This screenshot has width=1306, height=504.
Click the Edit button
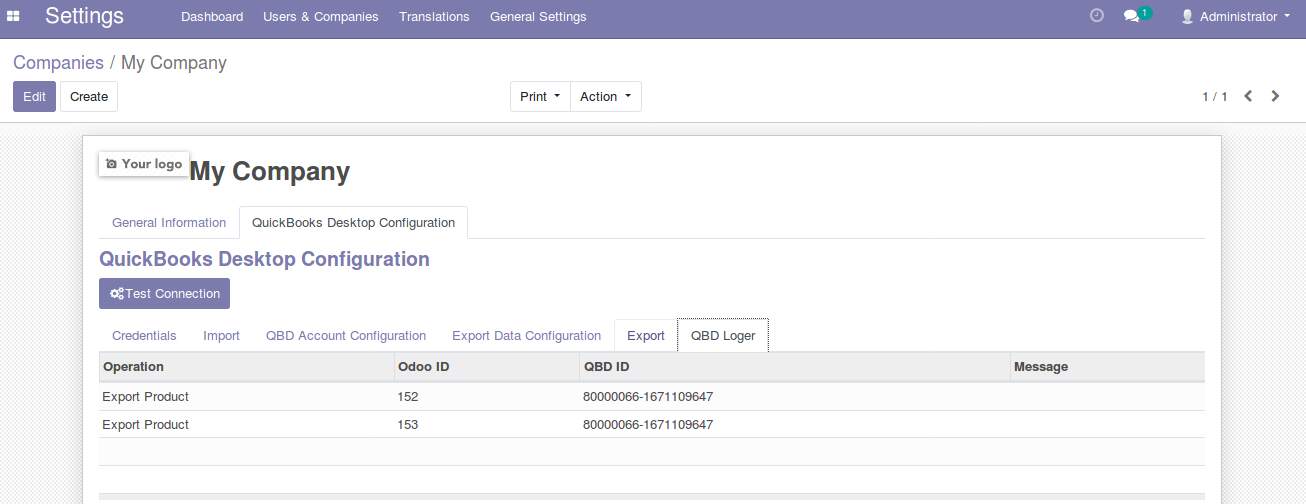(34, 96)
